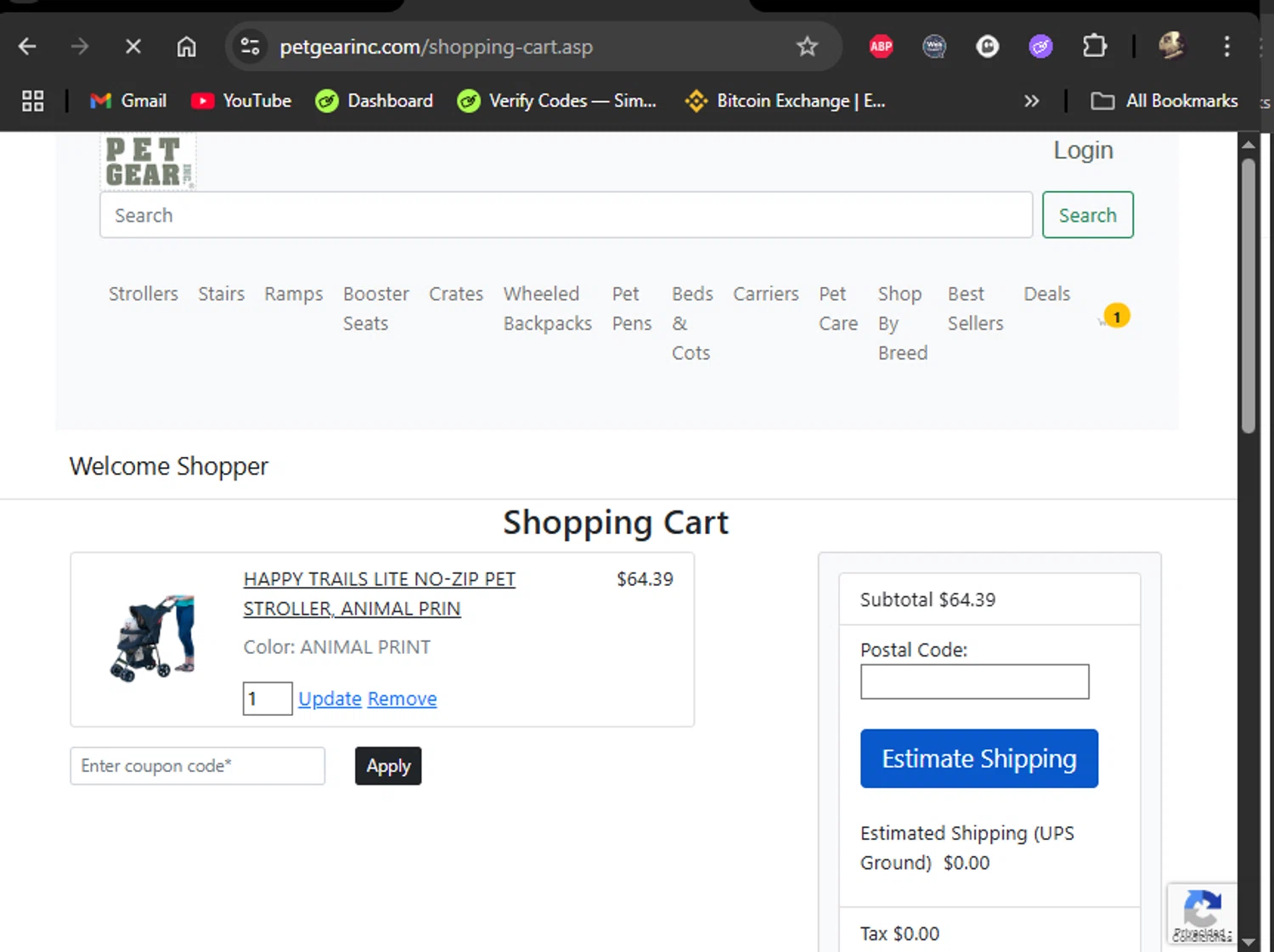1274x952 pixels.
Task: Focus the quantity box showing 1
Action: [x=268, y=698]
